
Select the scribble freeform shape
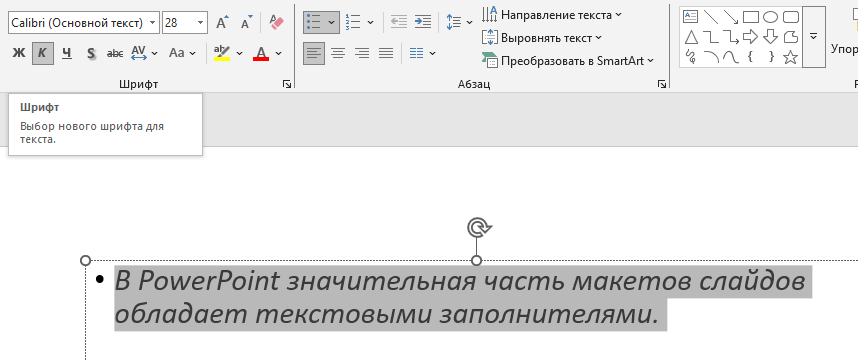[691, 57]
